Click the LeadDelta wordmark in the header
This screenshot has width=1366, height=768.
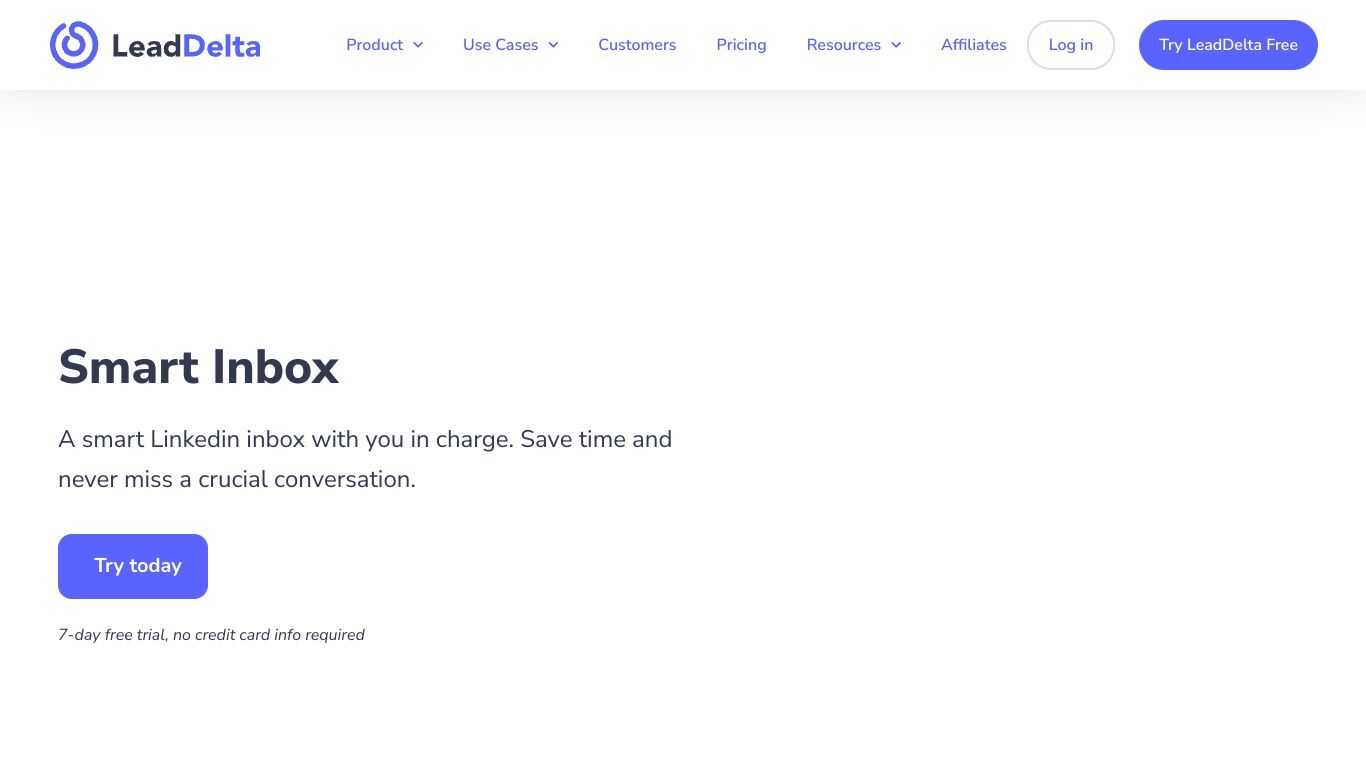tap(186, 46)
